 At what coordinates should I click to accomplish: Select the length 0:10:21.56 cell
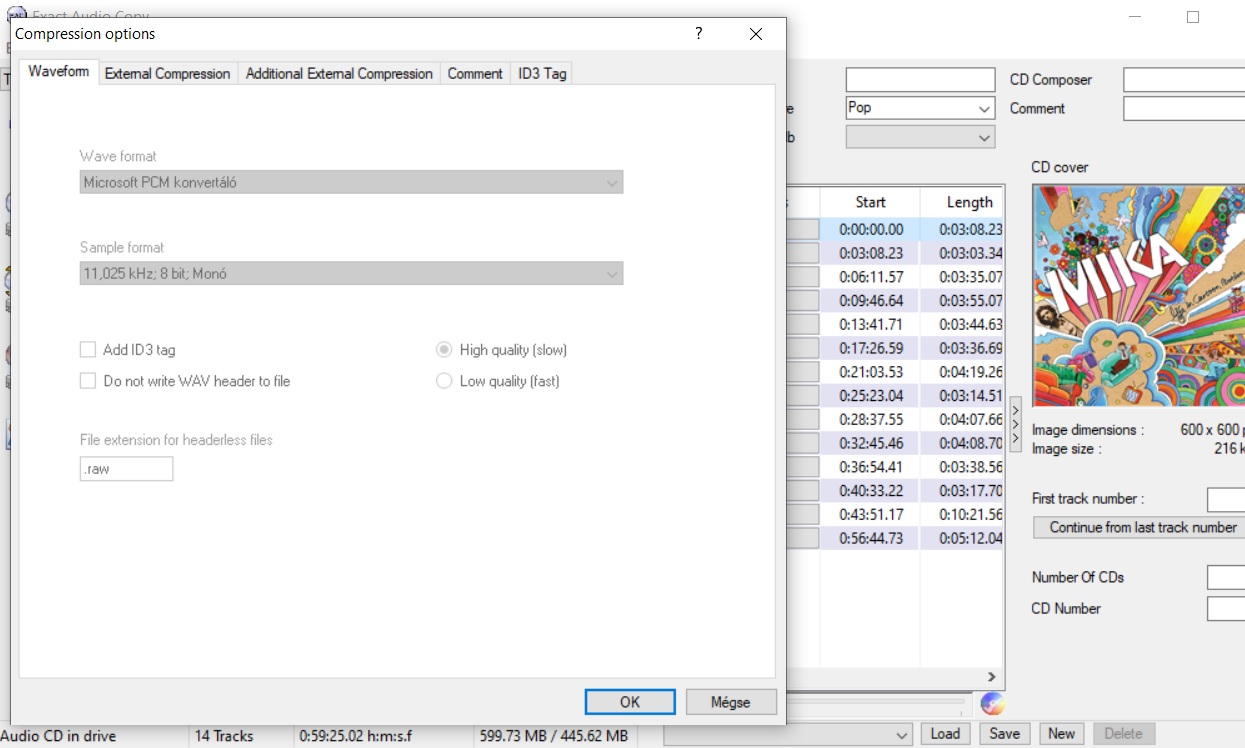coord(962,514)
